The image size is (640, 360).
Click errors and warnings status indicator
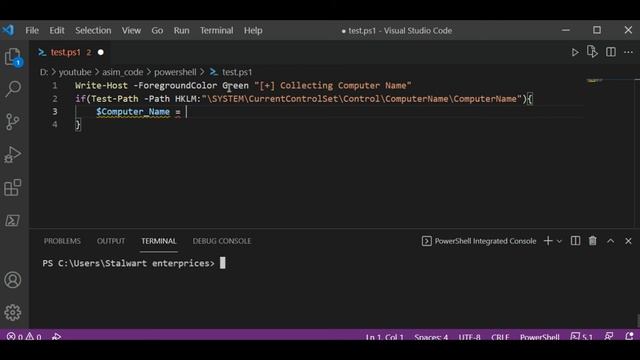coord(24,337)
